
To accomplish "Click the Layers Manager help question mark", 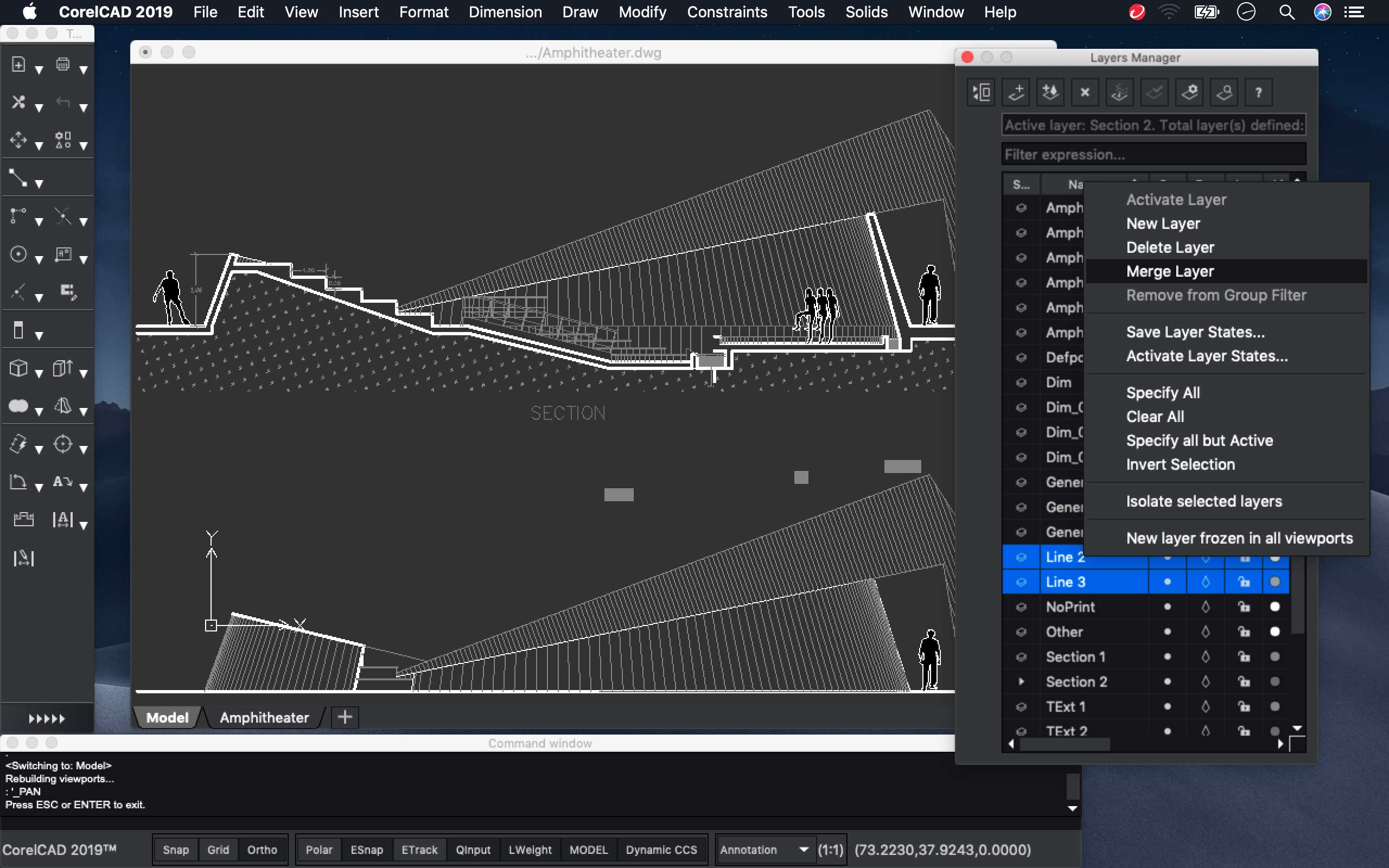I will pos(1258,92).
